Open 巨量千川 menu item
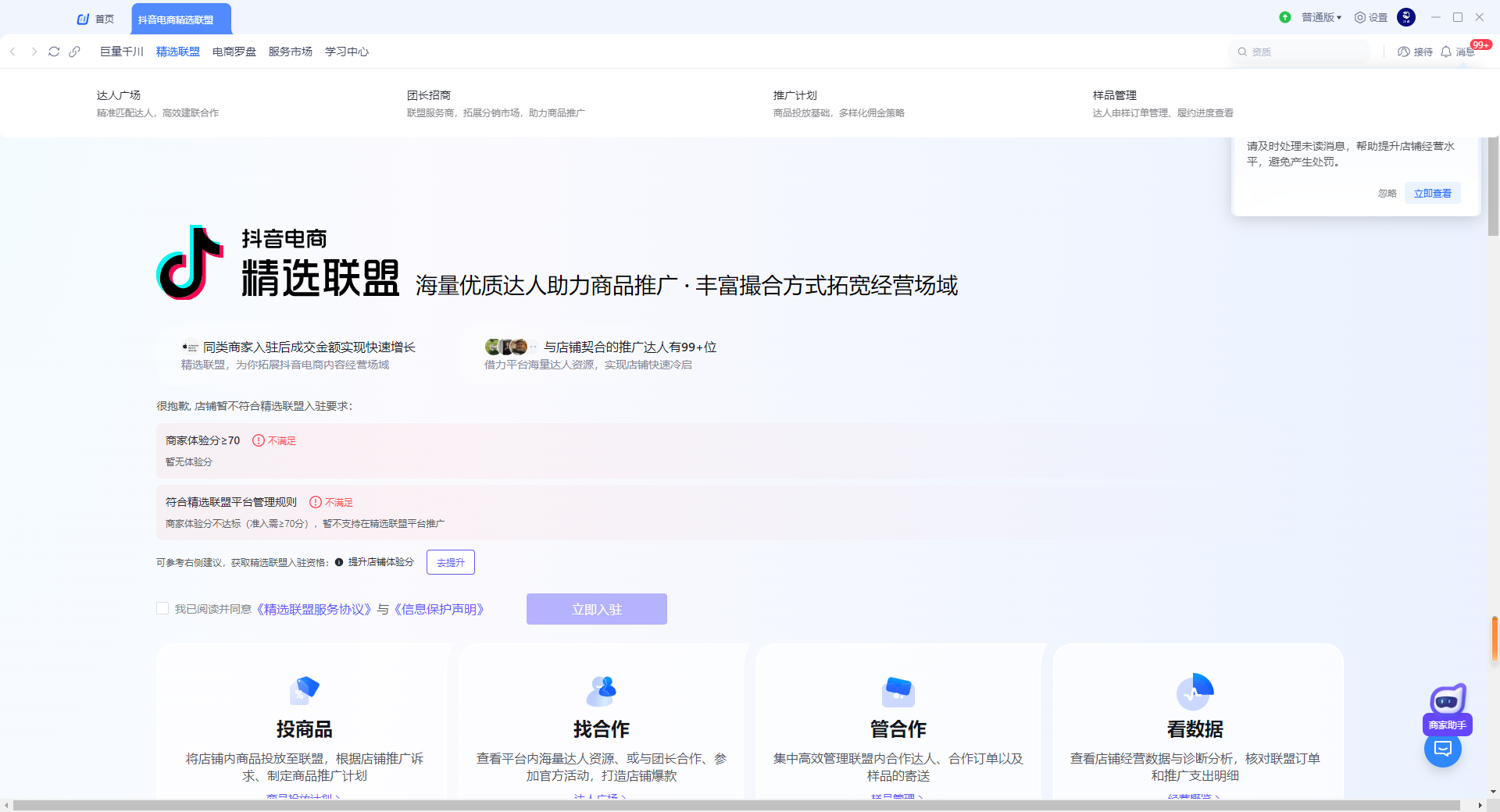Image resolution: width=1500 pixels, height=812 pixels. coord(122,52)
